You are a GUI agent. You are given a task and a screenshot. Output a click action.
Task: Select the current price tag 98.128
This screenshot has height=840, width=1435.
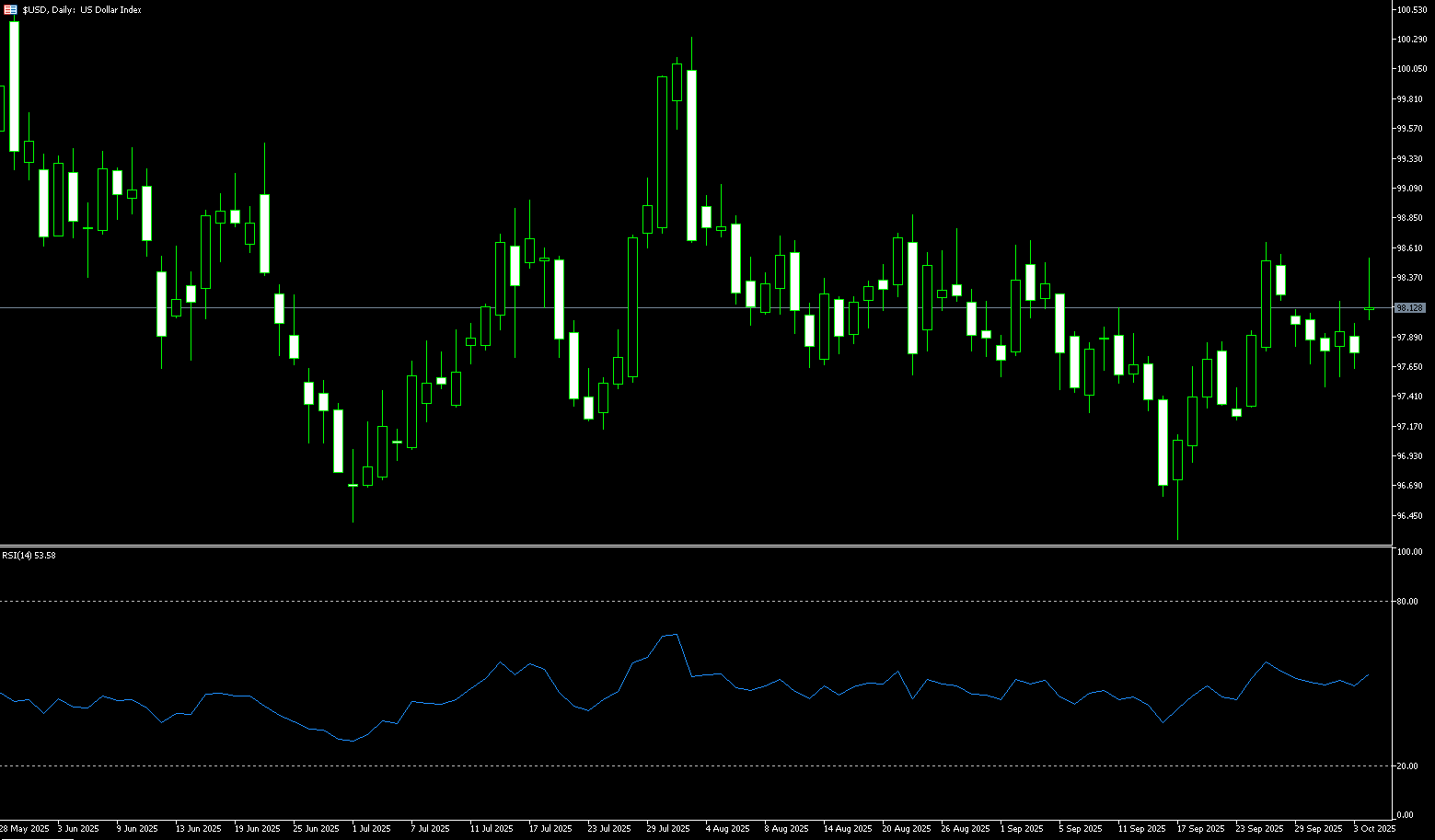(1410, 308)
